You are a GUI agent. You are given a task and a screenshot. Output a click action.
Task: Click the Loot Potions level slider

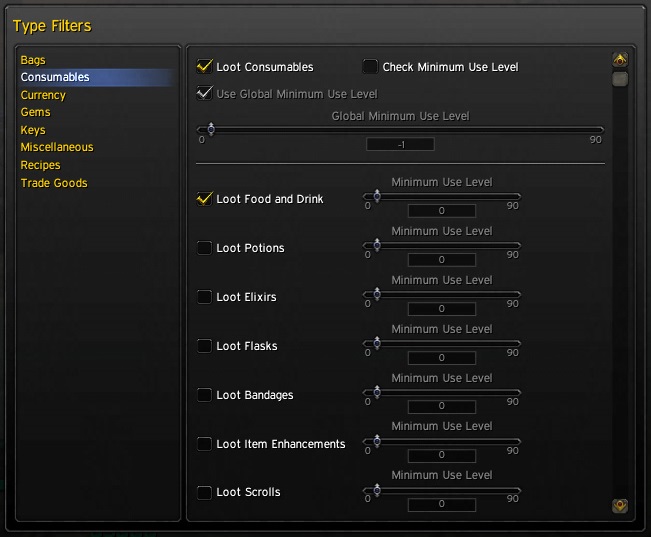pos(442,245)
